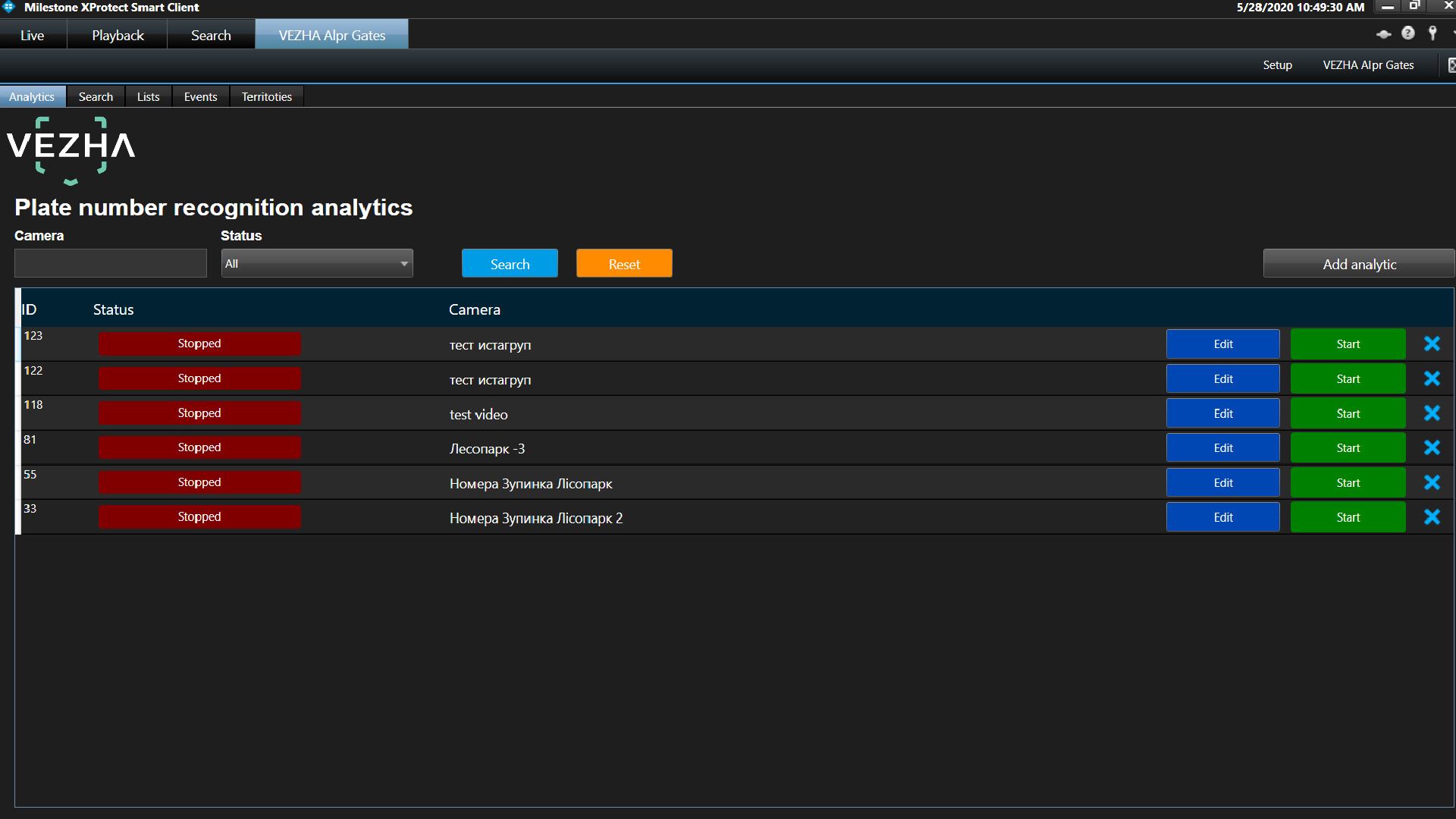The height and width of the screenshot is (819, 1456).
Task: Click the Add analytic button
Action: click(1359, 263)
